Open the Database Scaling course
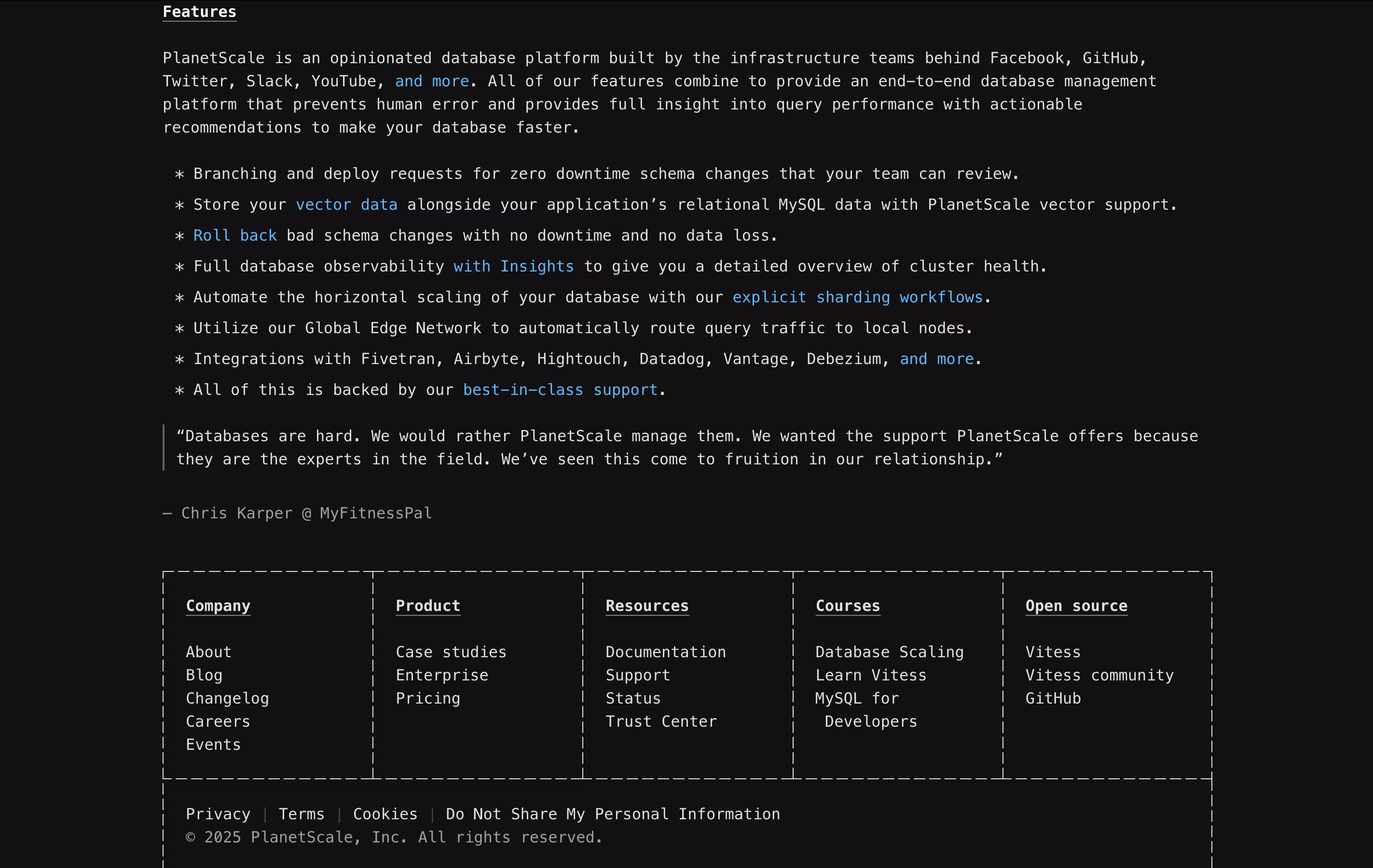This screenshot has height=868, width=1373. click(889, 652)
